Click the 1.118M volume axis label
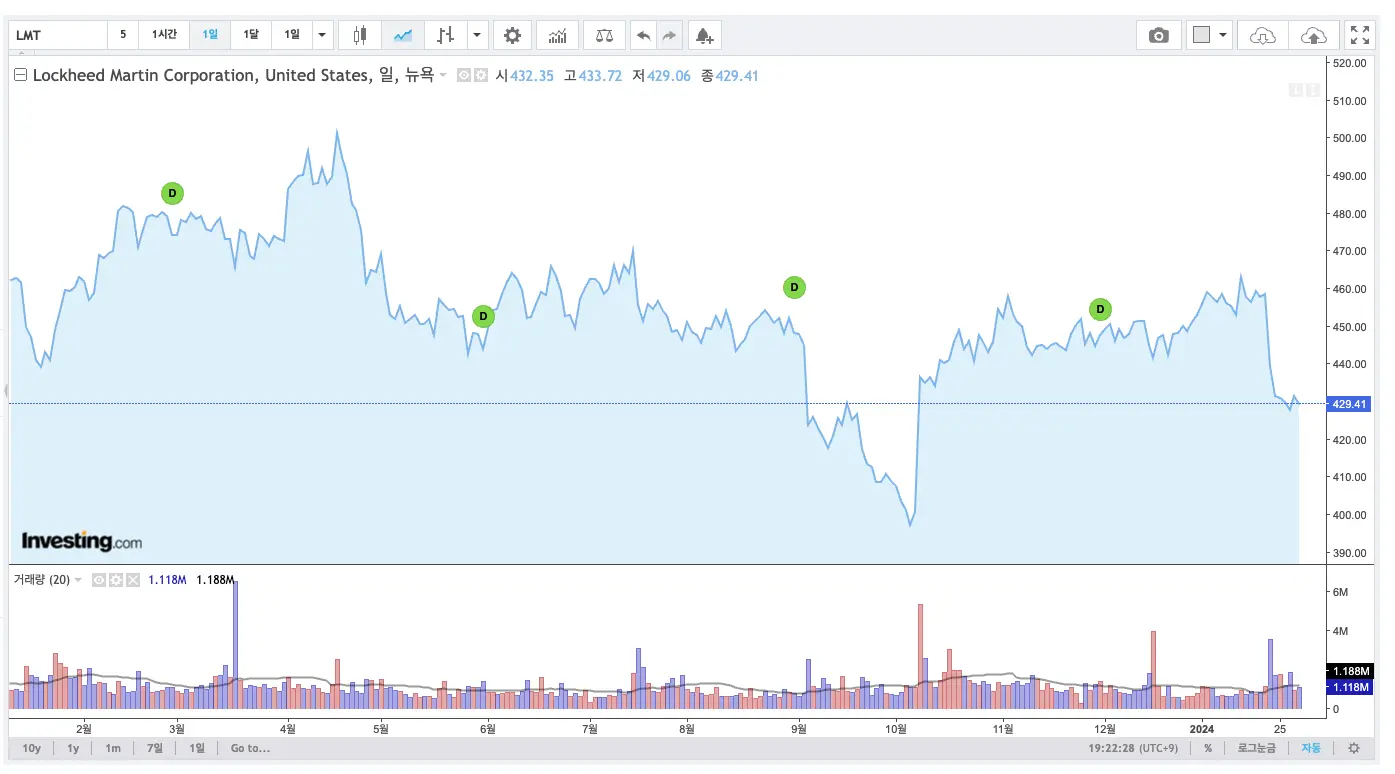Screen dimensions: 1395x774 (x=1348, y=687)
